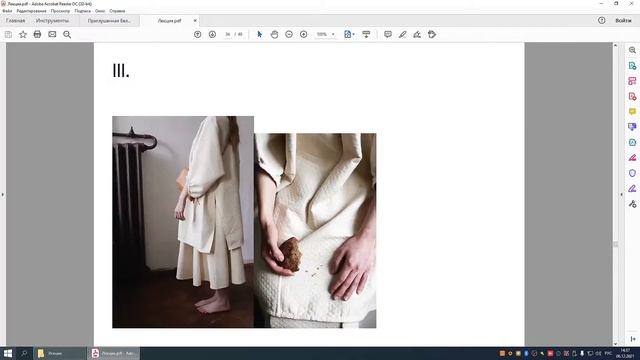Toggle scrolling mode toolbar icon
Screen dimensions: 640x360
coord(366,35)
